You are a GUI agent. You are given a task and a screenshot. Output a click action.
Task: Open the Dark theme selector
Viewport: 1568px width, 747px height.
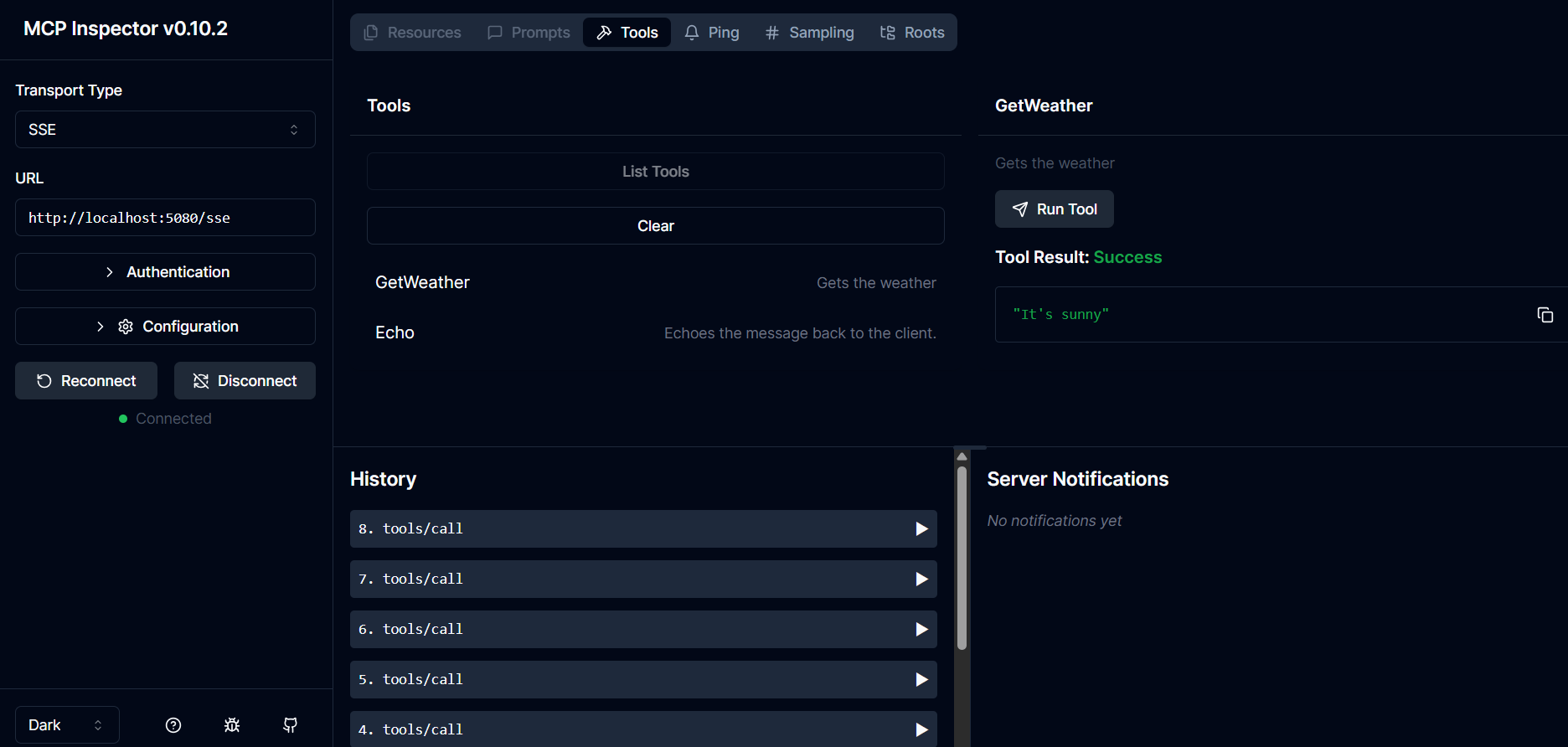(67, 725)
